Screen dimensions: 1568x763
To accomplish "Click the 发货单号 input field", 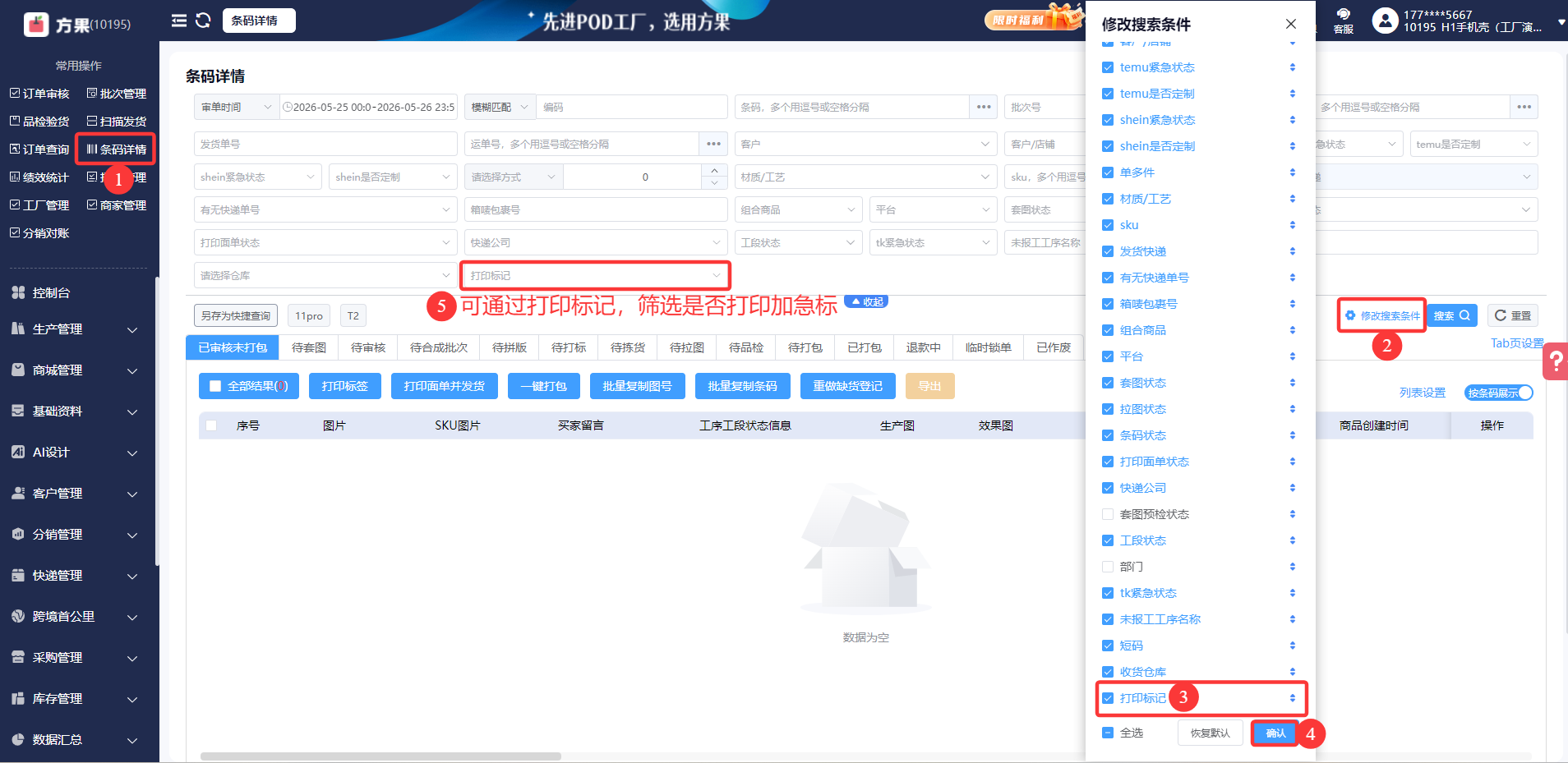I will click(x=326, y=144).
